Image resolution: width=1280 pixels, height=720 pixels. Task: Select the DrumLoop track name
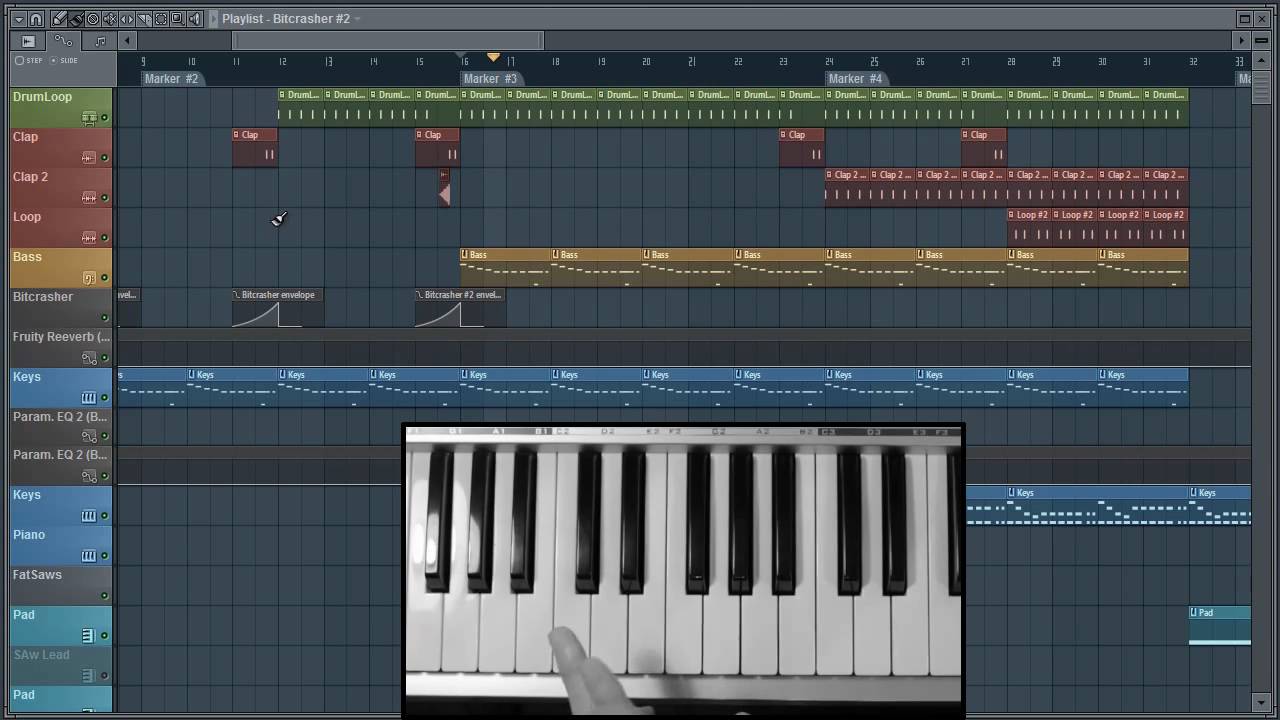(42, 97)
